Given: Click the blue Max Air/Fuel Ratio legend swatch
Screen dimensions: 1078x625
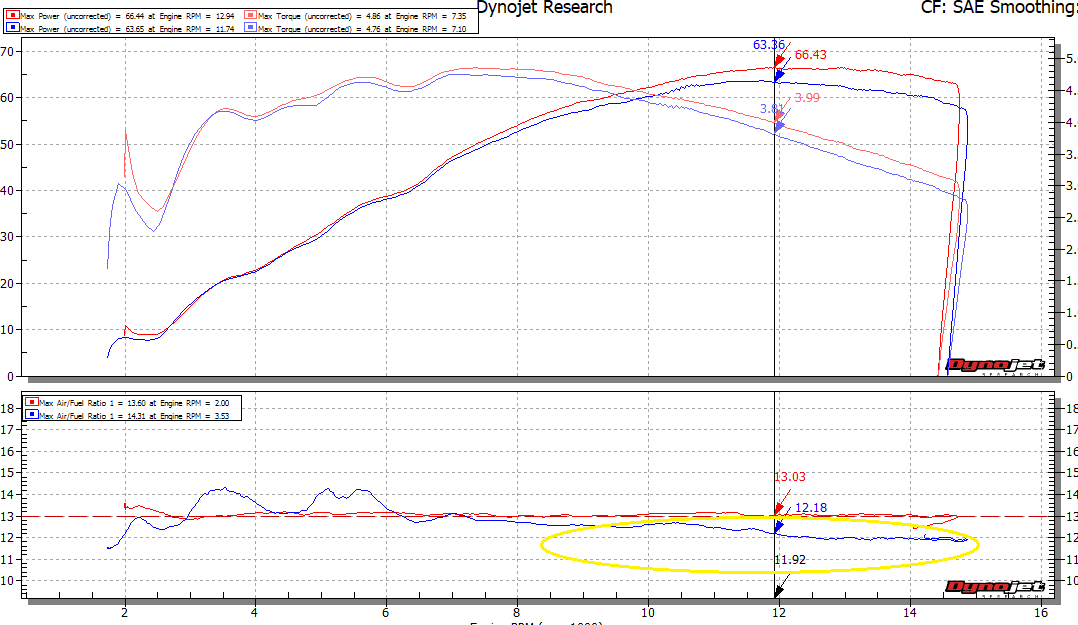Looking at the screenshot, I should (x=32, y=415).
